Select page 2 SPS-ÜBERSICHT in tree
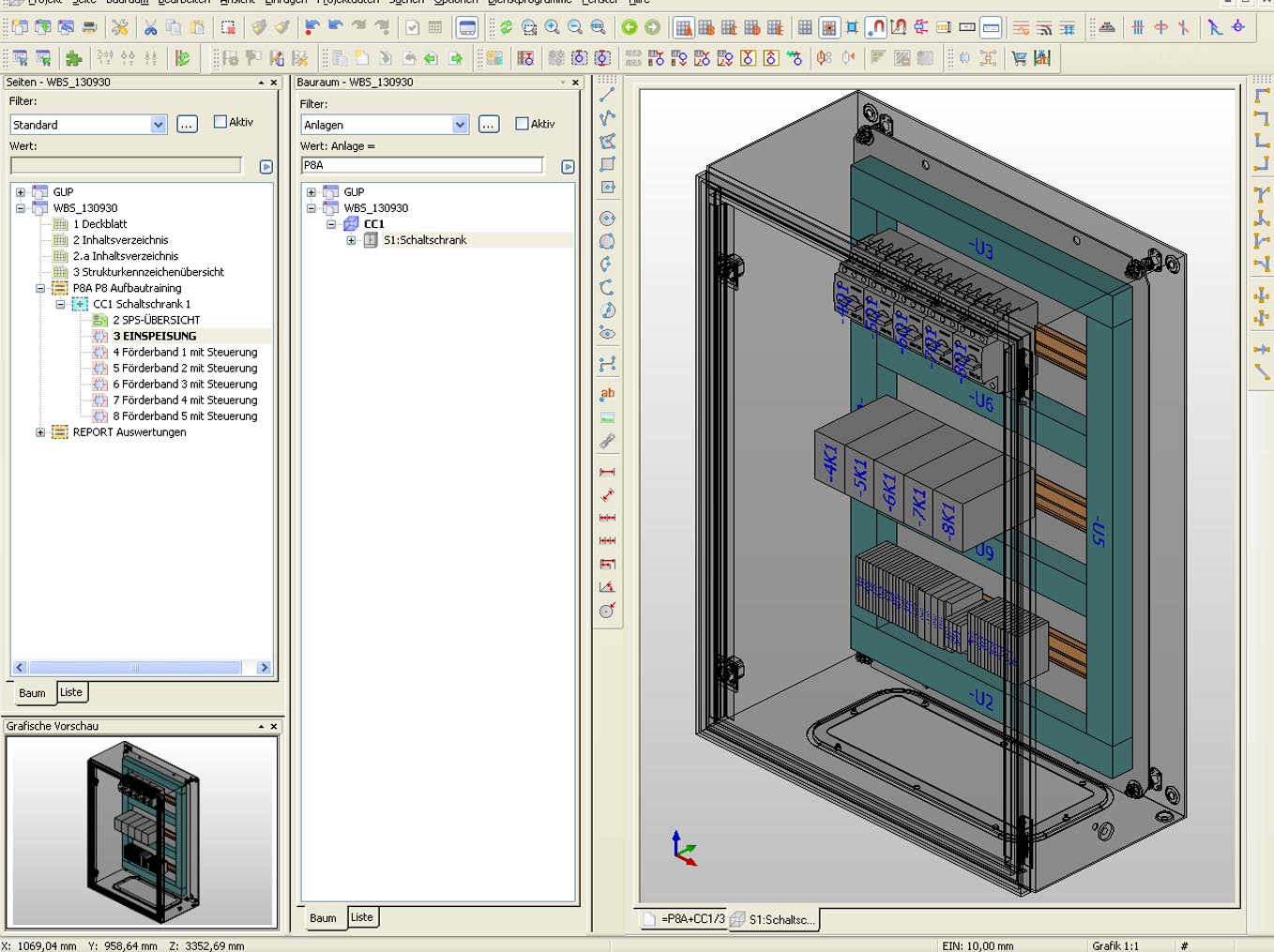The image size is (1274, 952). point(157,320)
